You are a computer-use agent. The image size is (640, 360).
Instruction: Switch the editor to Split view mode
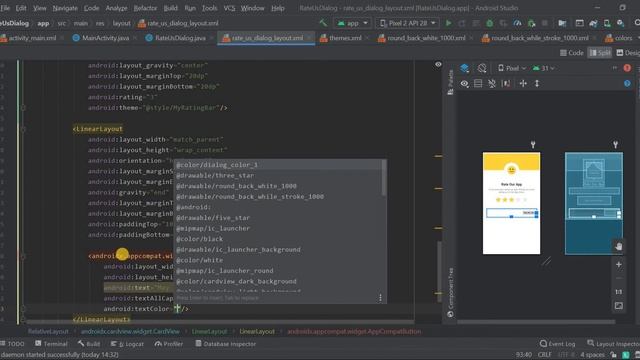600,53
